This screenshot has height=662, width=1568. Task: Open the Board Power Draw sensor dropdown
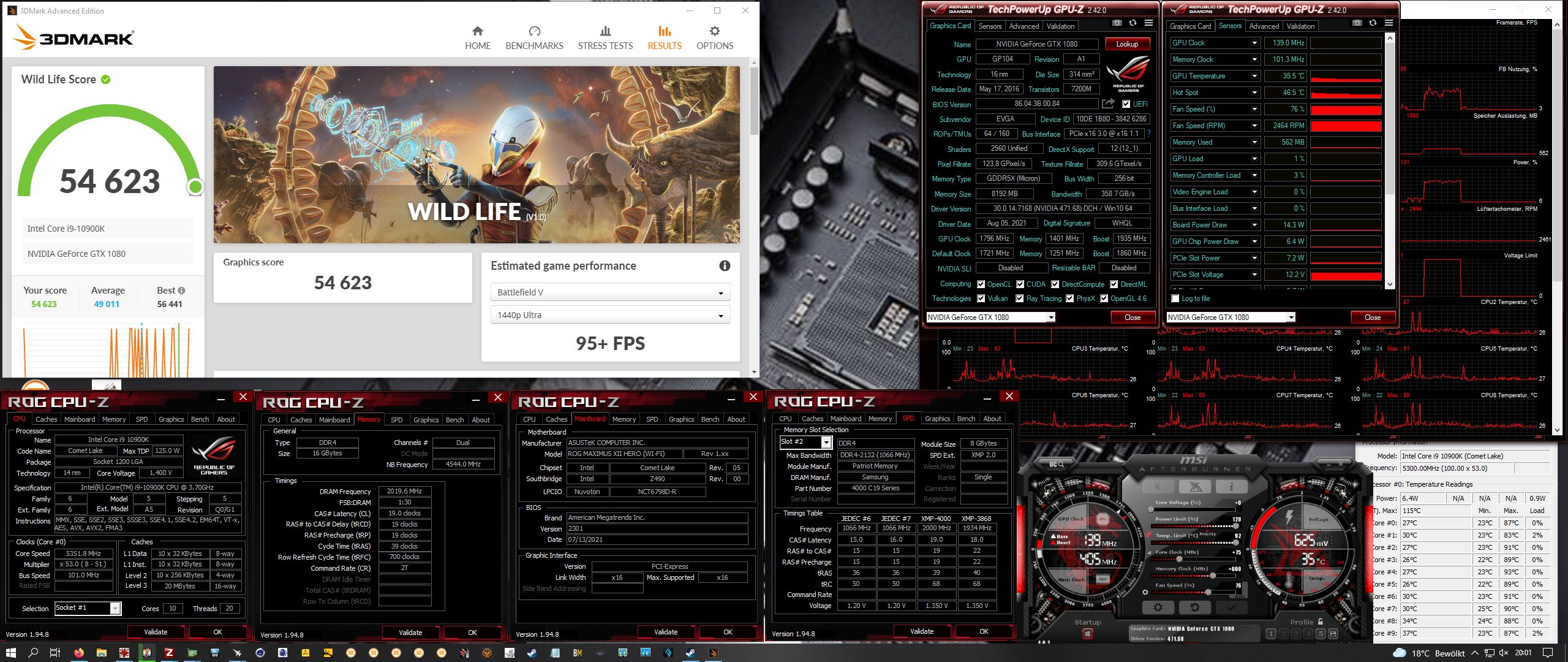click(1254, 225)
